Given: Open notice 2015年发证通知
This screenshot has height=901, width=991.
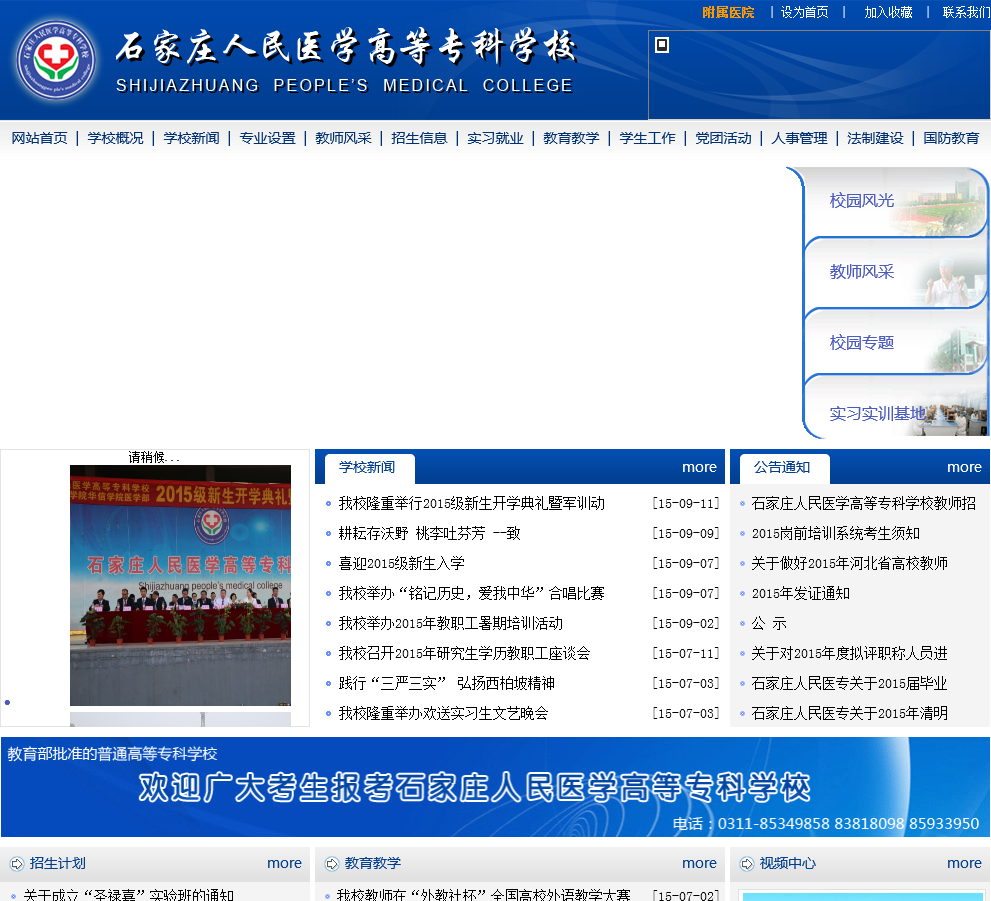Looking at the screenshot, I should pyautogui.click(x=800, y=593).
